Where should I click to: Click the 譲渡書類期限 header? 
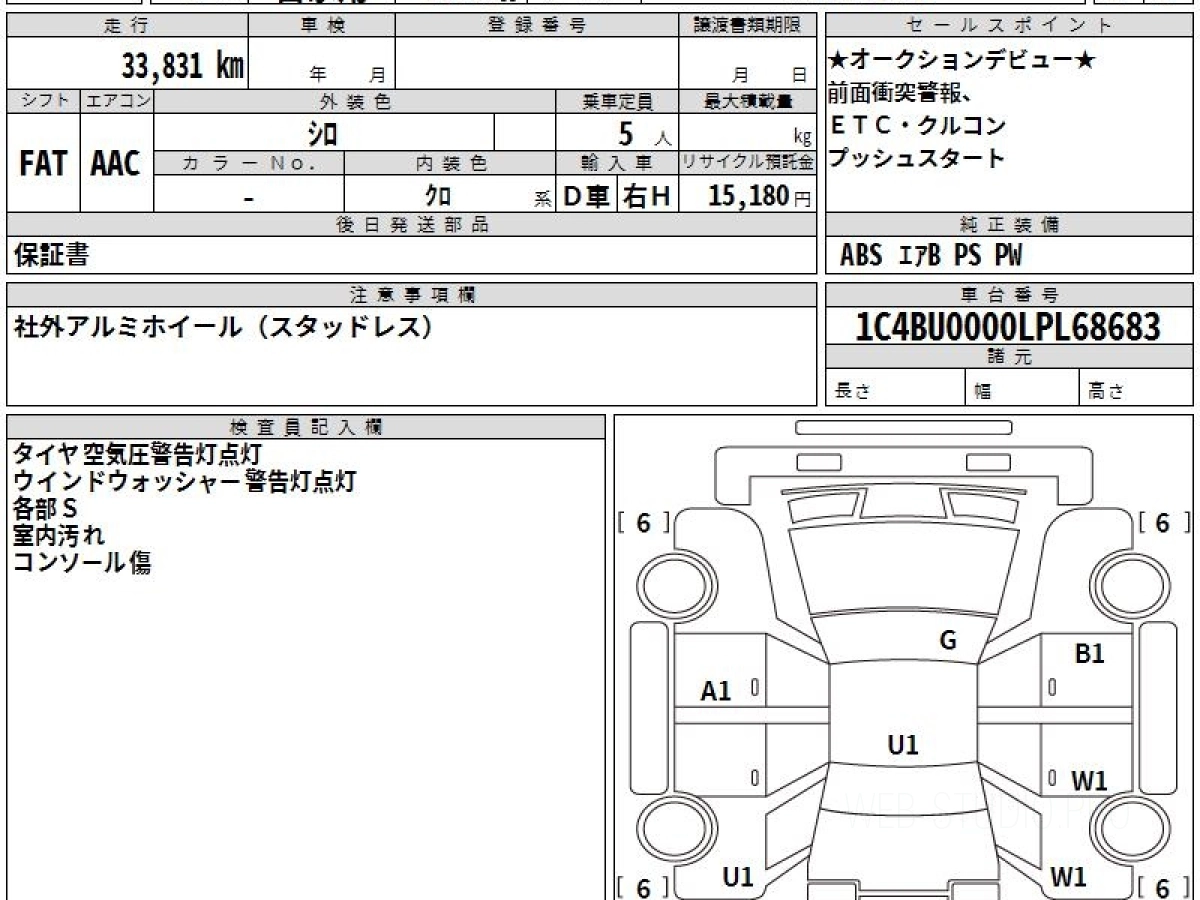point(748,26)
